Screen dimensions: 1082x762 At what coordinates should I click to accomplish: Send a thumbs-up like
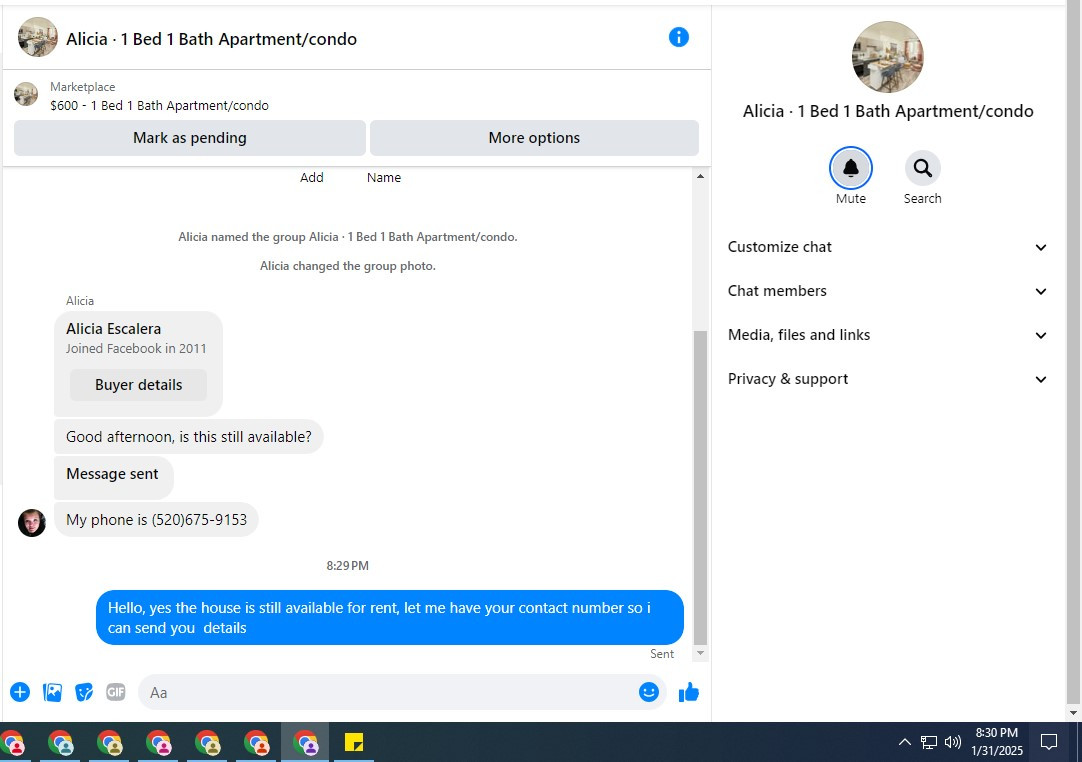click(689, 692)
